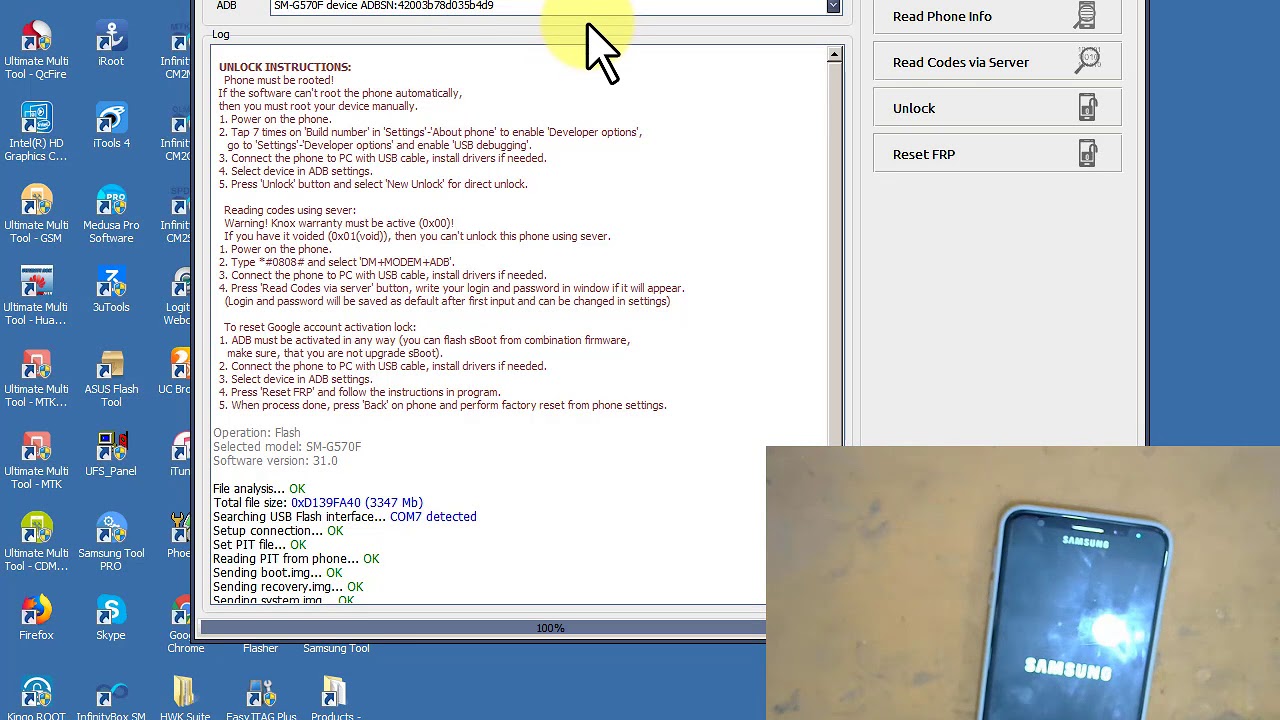
Task: Launch InfinityBox SM shortcut
Action: coord(111,698)
